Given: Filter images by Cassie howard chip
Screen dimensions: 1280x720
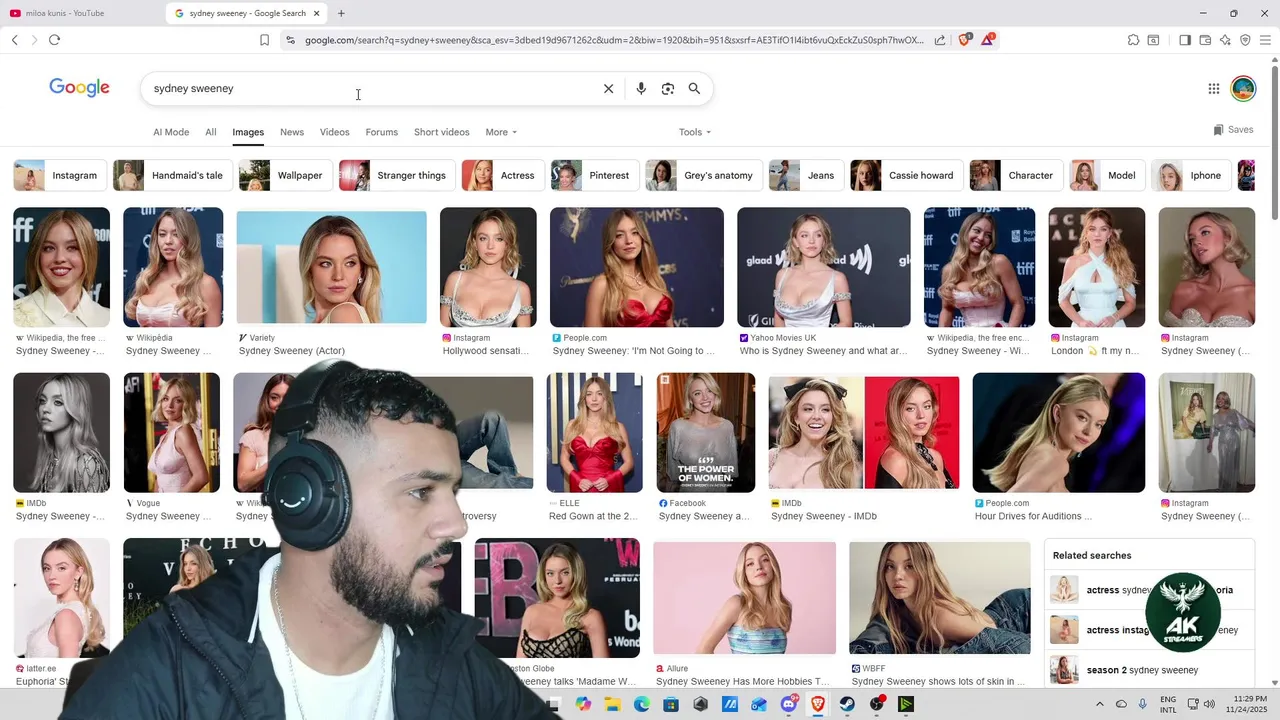Looking at the screenshot, I should tap(906, 175).
